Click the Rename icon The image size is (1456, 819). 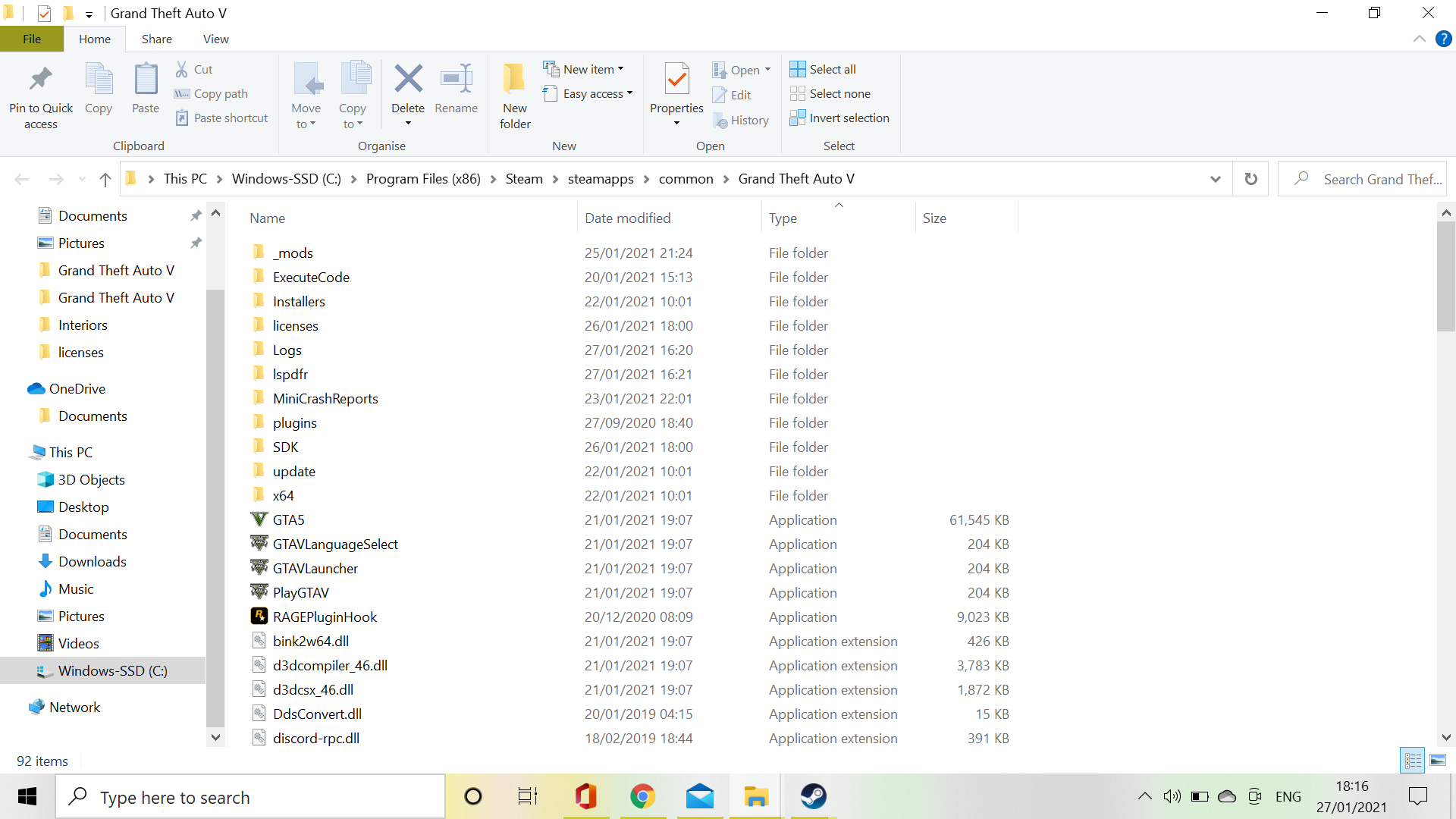456,80
